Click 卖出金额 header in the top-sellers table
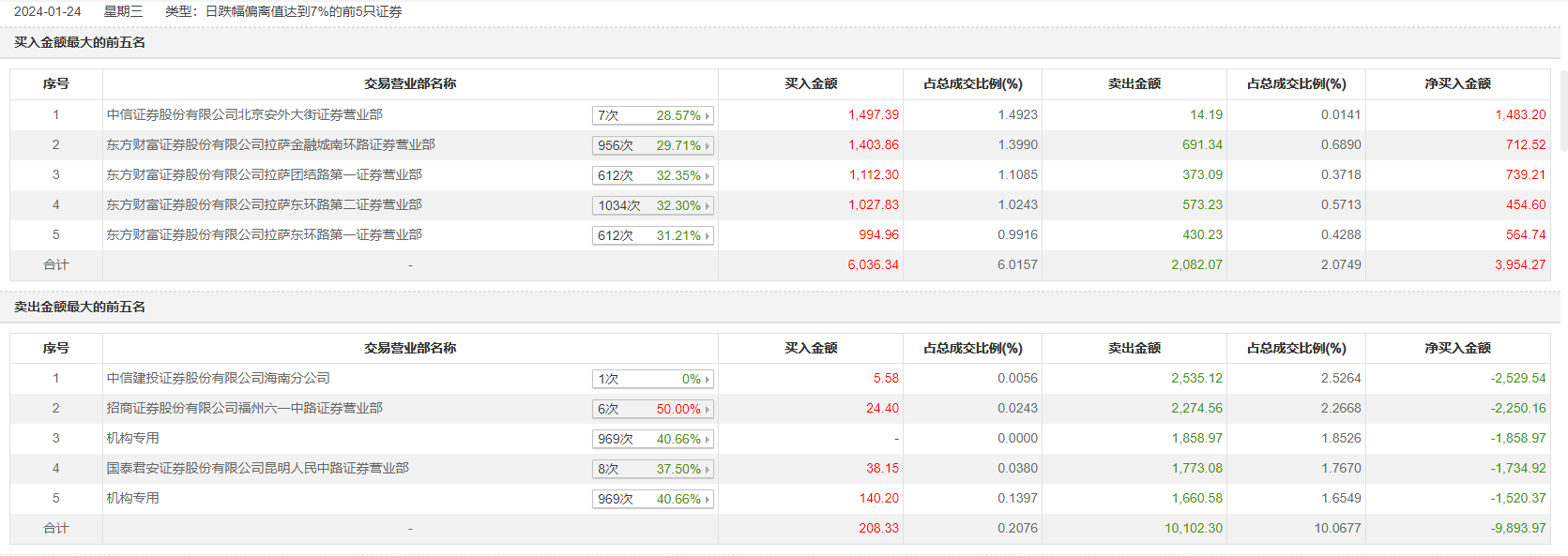The width and height of the screenshot is (1568, 556). point(1134,348)
